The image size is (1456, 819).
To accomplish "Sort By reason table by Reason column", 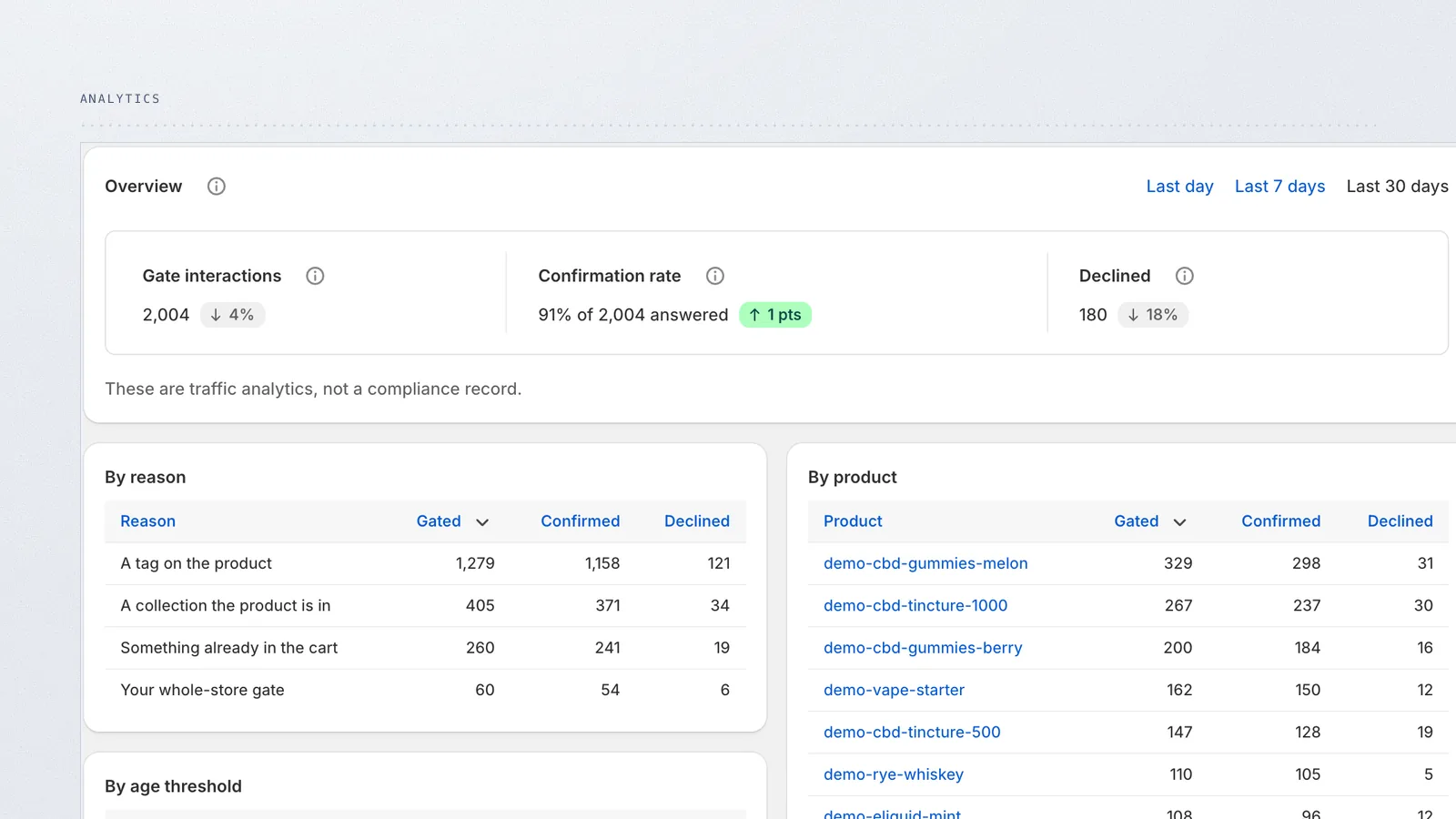I will pos(147,521).
